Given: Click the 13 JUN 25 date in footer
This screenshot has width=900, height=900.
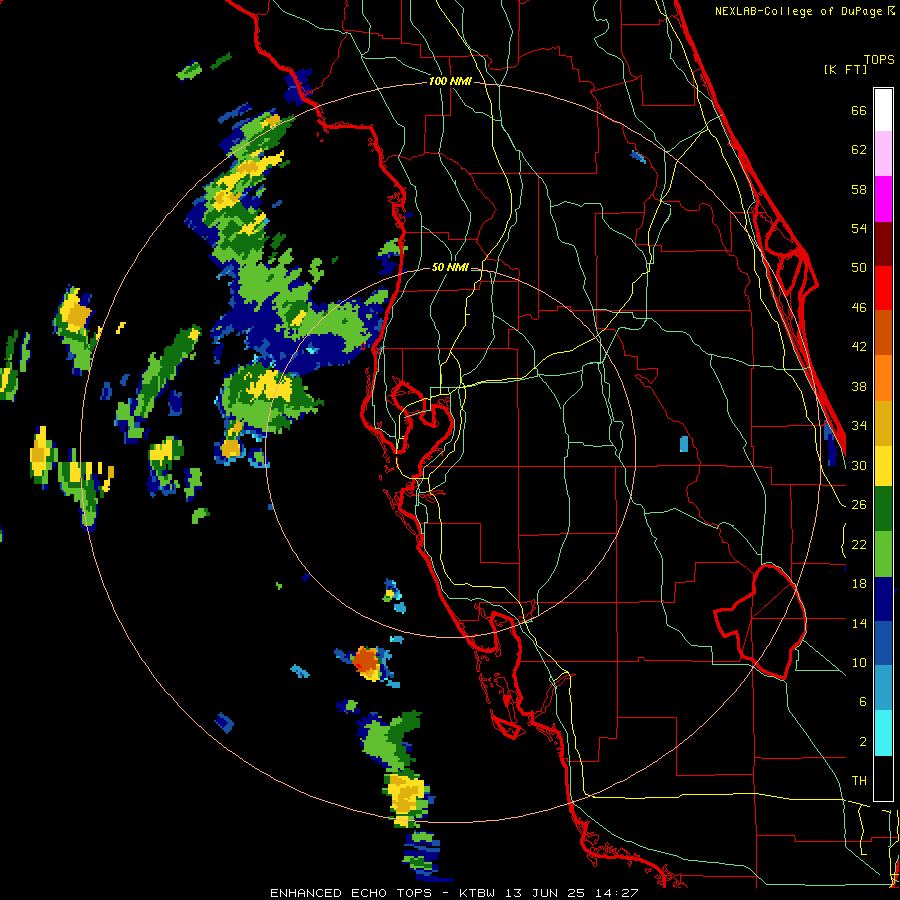Looking at the screenshot, I should coord(545,893).
